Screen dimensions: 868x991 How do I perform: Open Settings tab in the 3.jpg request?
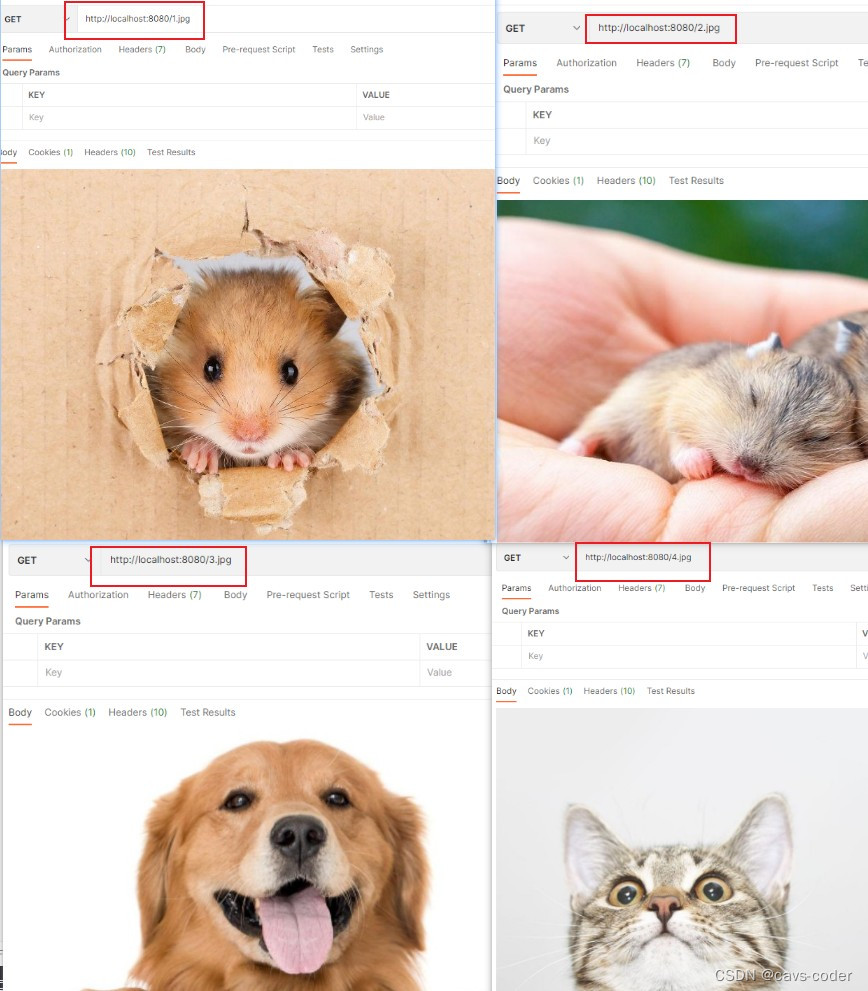tap(431, 595)
